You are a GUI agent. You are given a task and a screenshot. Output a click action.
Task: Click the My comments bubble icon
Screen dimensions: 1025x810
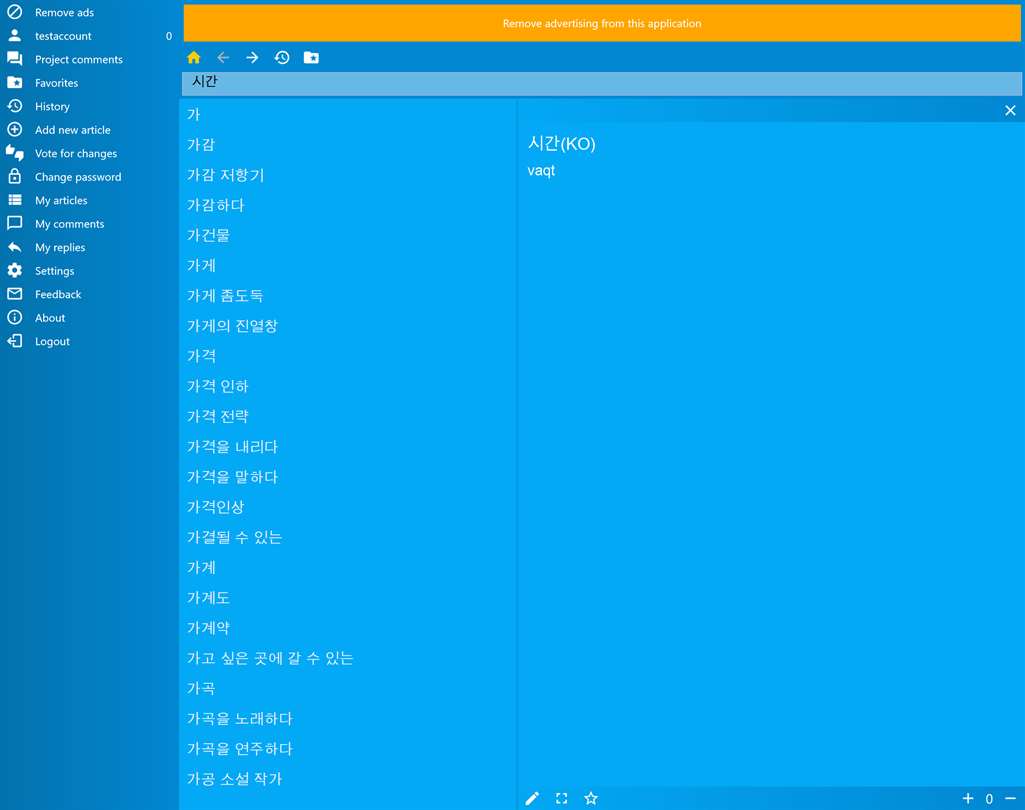(14, 224)
